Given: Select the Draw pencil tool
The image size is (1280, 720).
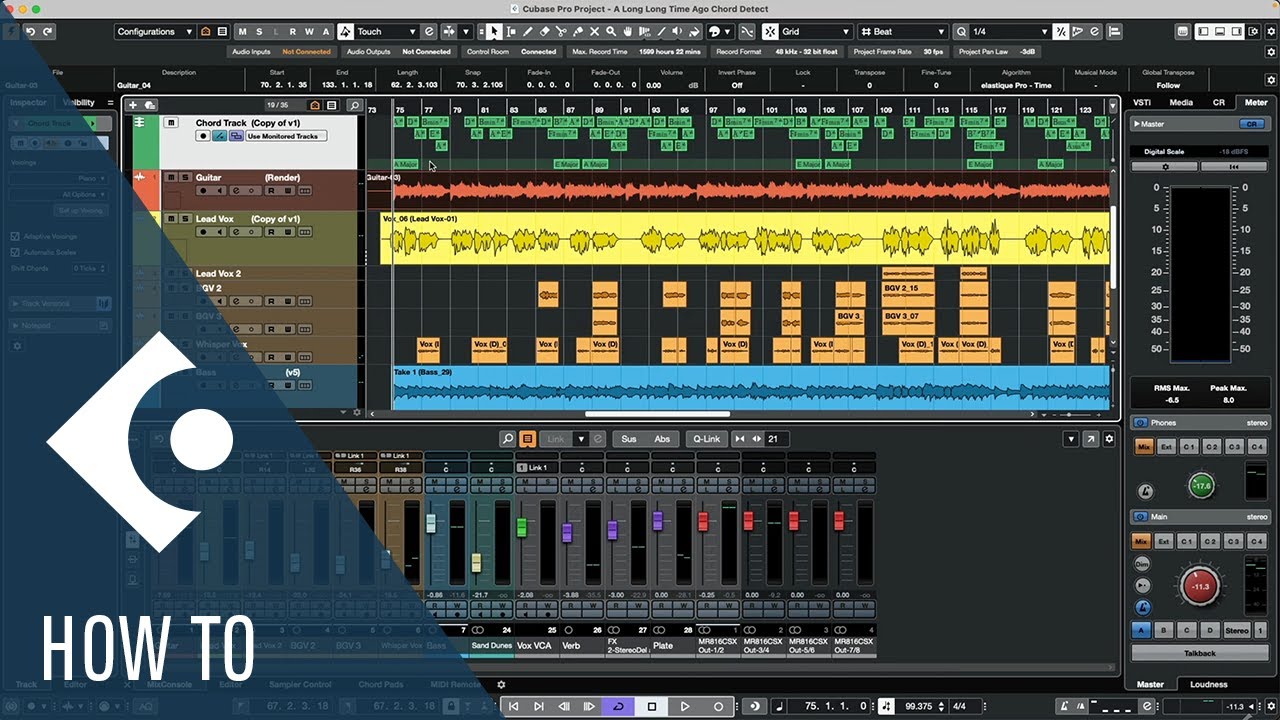Looking at the screenshot, I should tap(528, 32).
